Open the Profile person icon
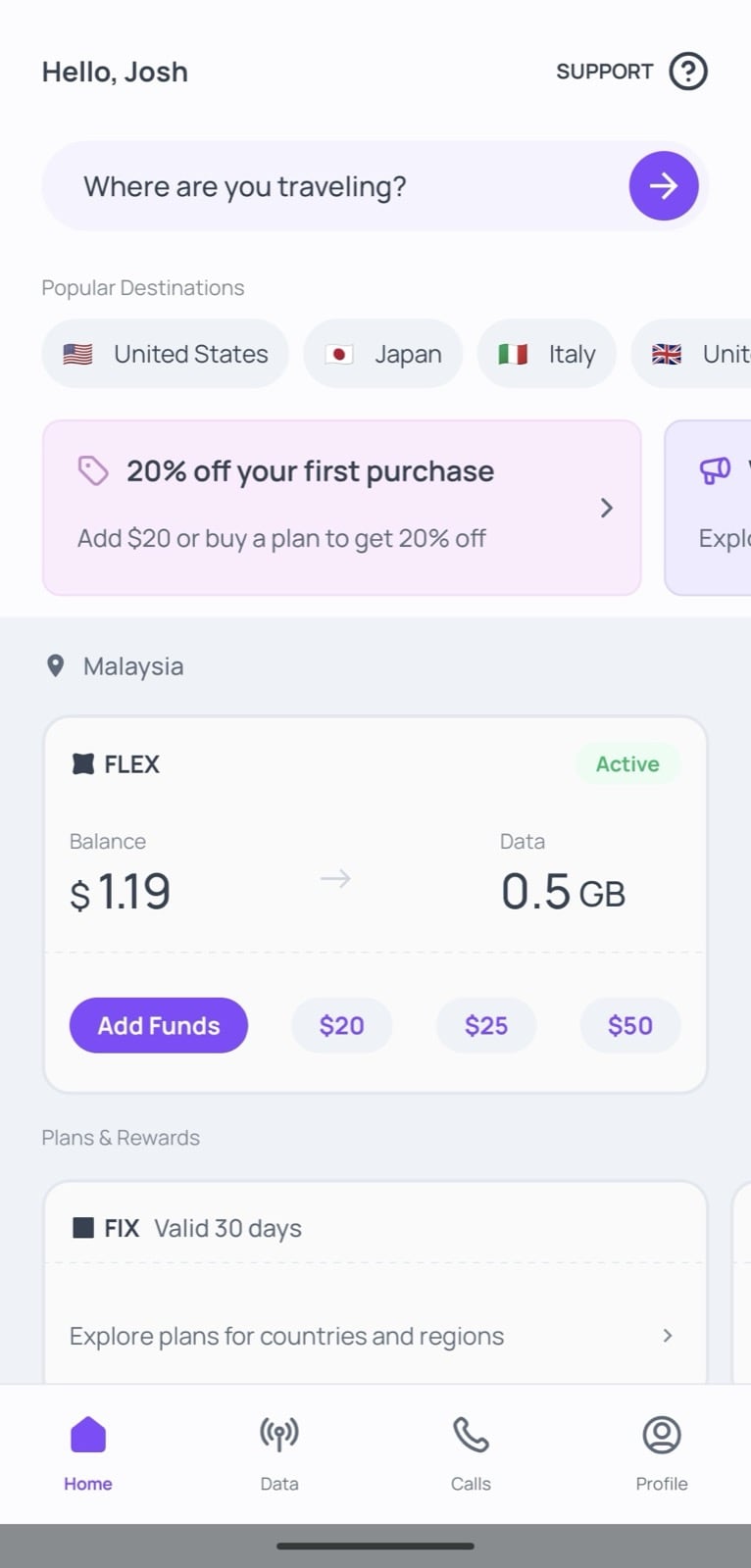Viewport: 751px width, 1568px height. 662,1435
